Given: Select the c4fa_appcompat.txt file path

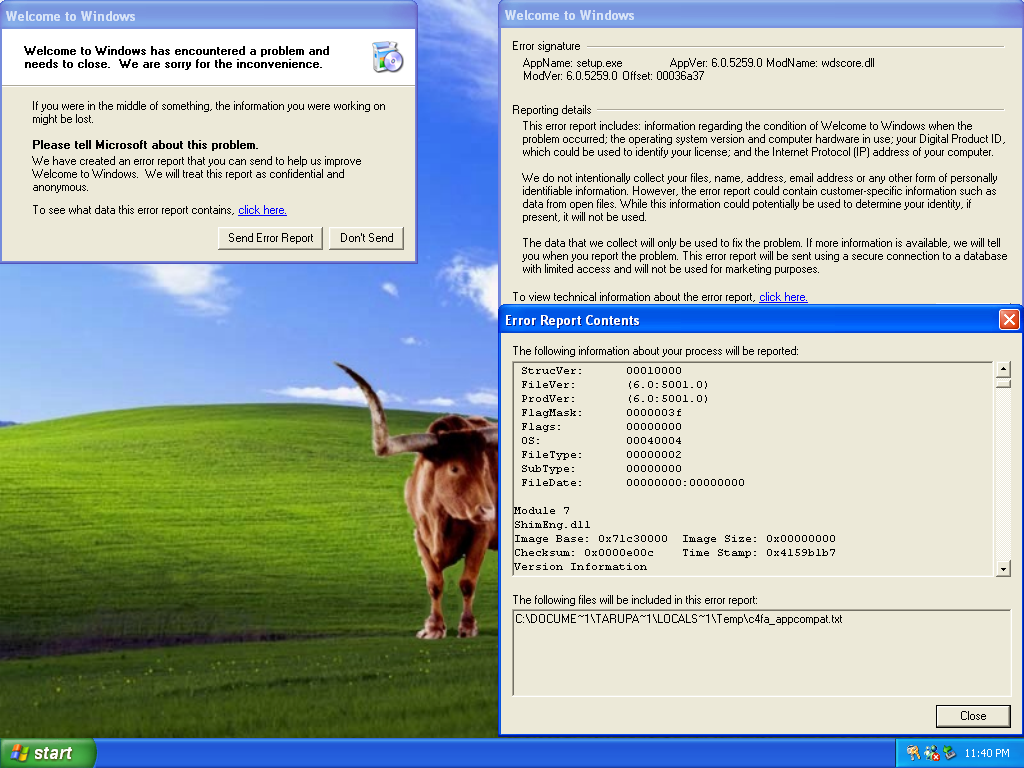Looking at the screenshot, I should pos(679,619).
